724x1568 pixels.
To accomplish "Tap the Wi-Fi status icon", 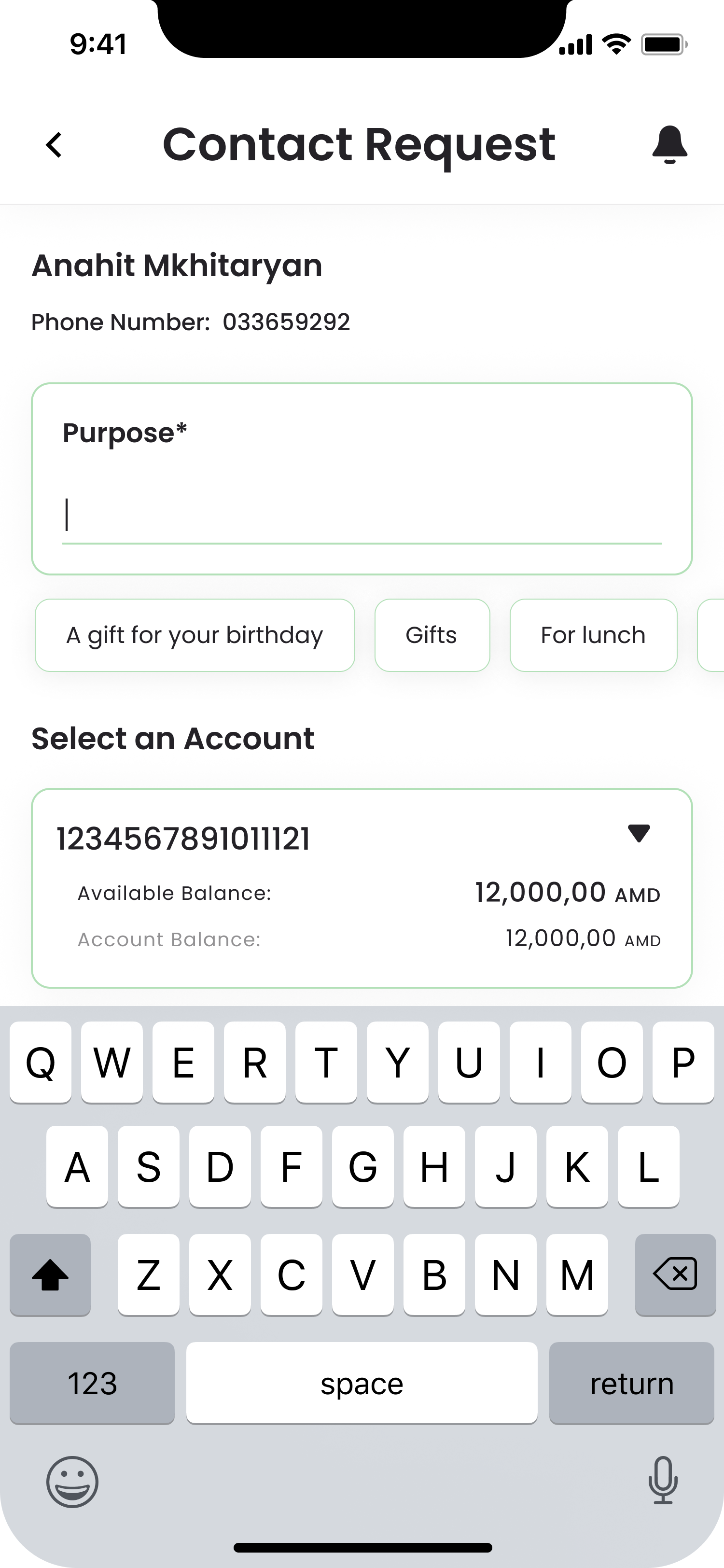I will click(616, 44).
